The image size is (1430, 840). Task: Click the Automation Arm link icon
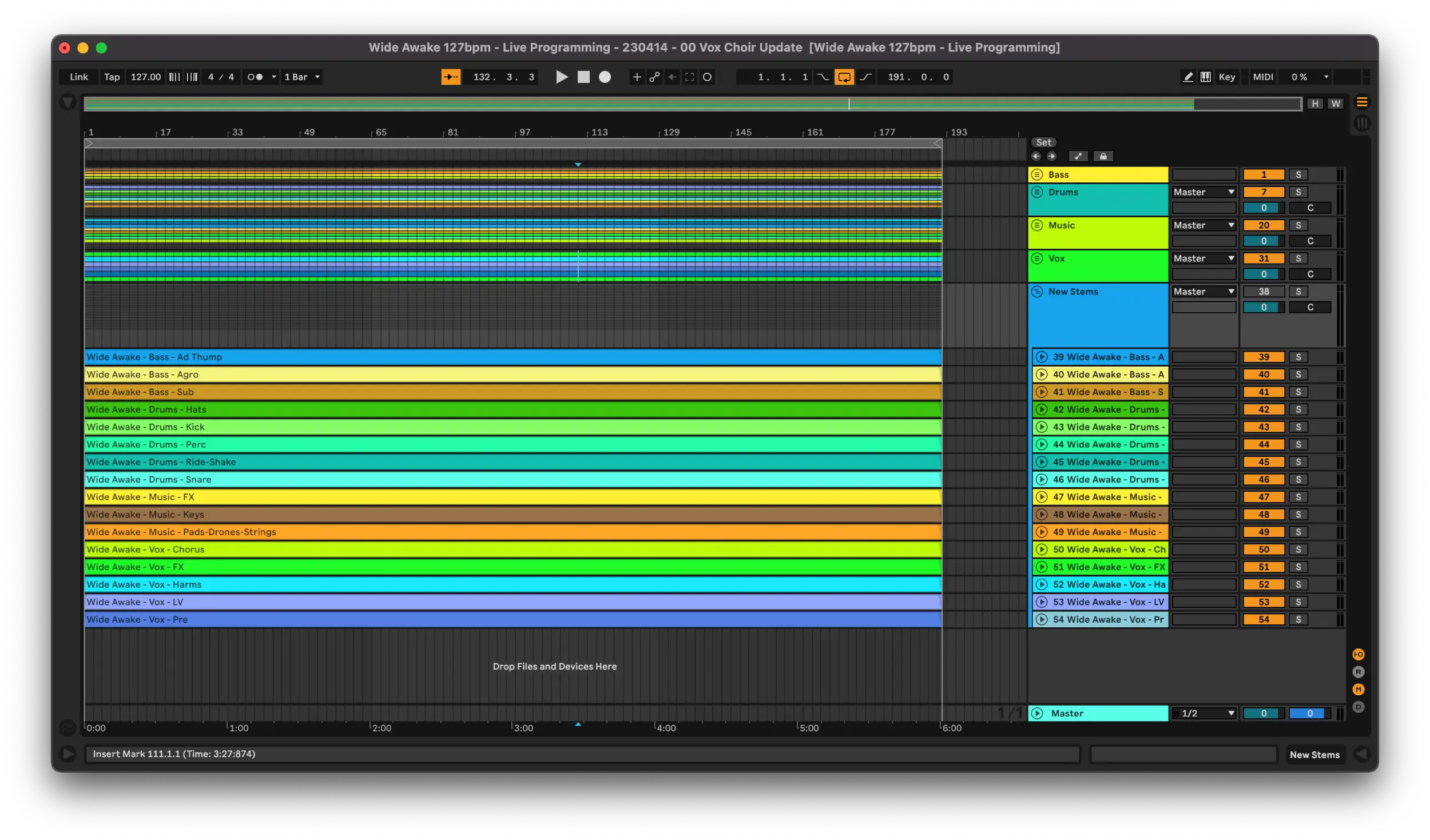(654, 77)
